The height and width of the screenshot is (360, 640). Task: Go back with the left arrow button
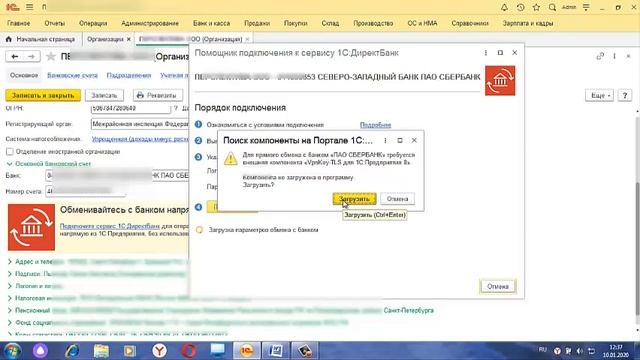pyautogui.click(x=15, y=56)
